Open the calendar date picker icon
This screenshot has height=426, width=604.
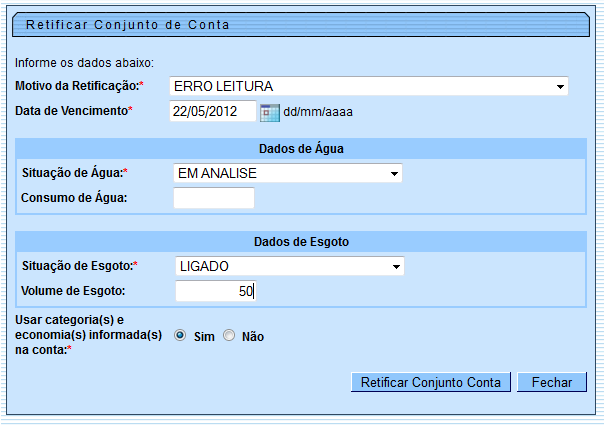[x=269, y=111]
